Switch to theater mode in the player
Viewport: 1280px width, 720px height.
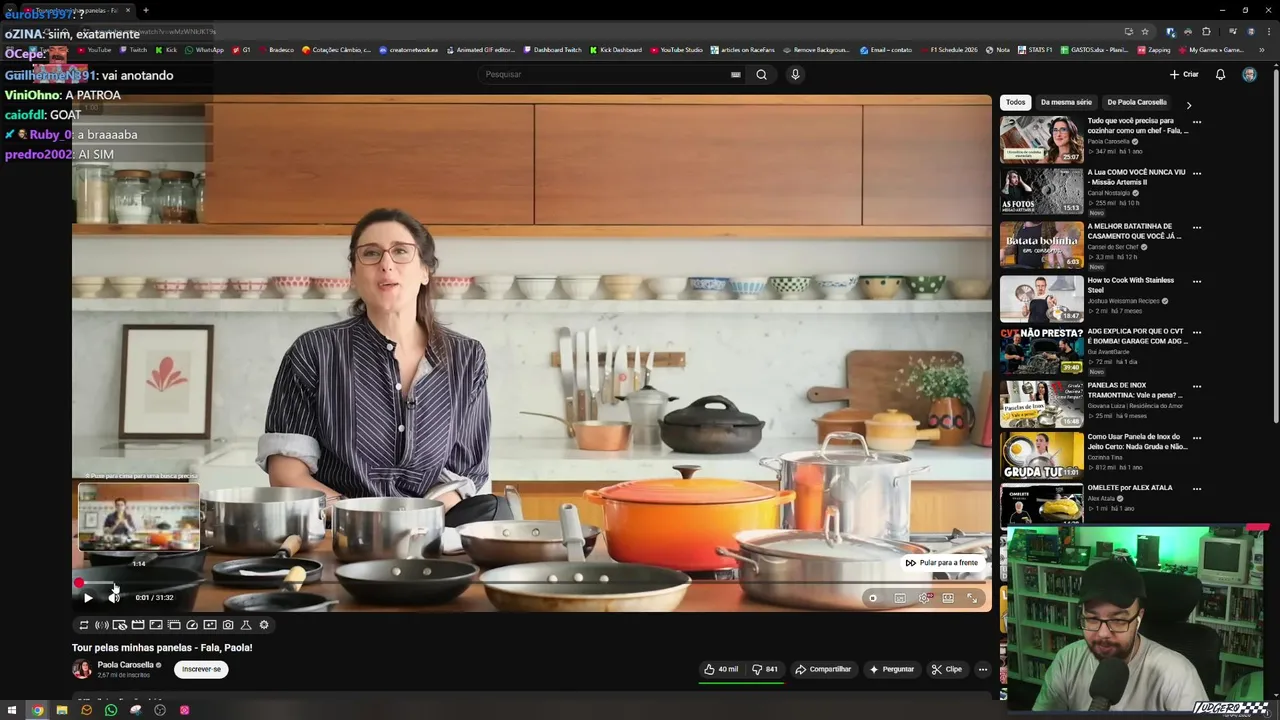(948, 598)
